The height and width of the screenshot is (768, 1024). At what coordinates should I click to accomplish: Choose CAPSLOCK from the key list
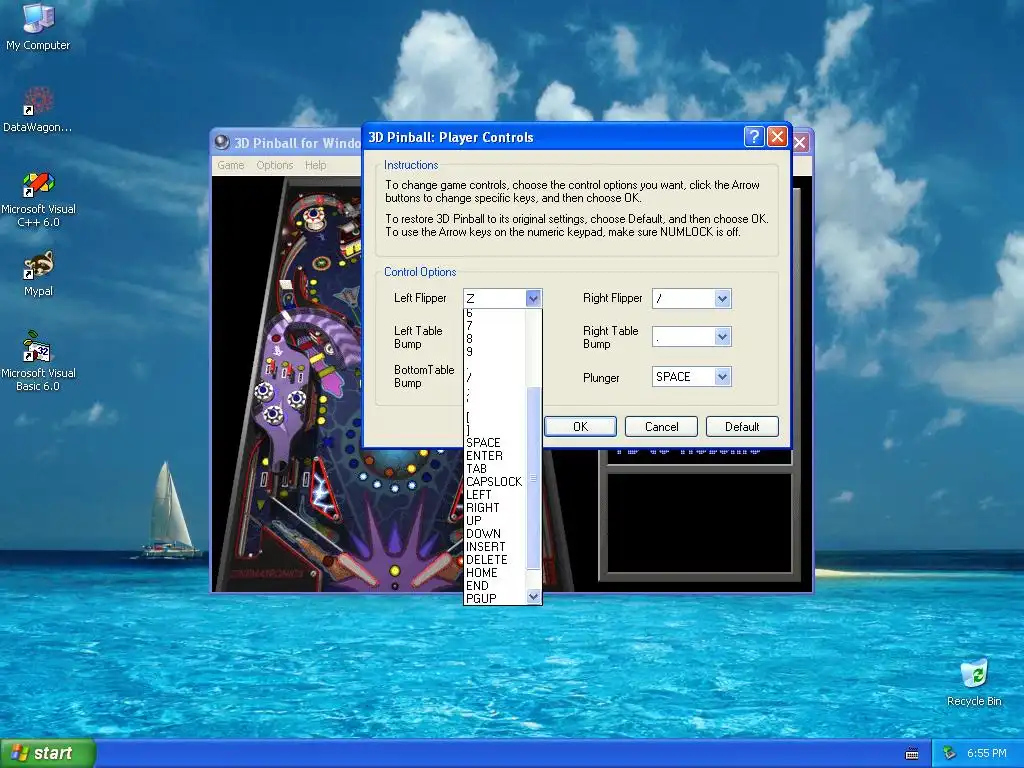[x=494, y=482]
